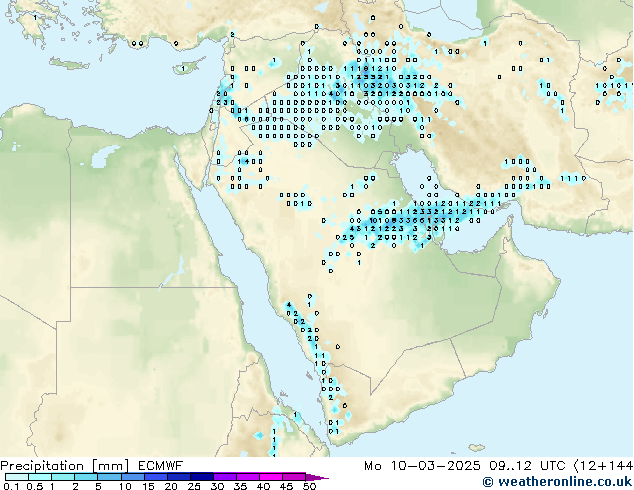Click the island of Crete on the map
The height and width of the screenshot is (490, 634).
(x=70, y=63)
